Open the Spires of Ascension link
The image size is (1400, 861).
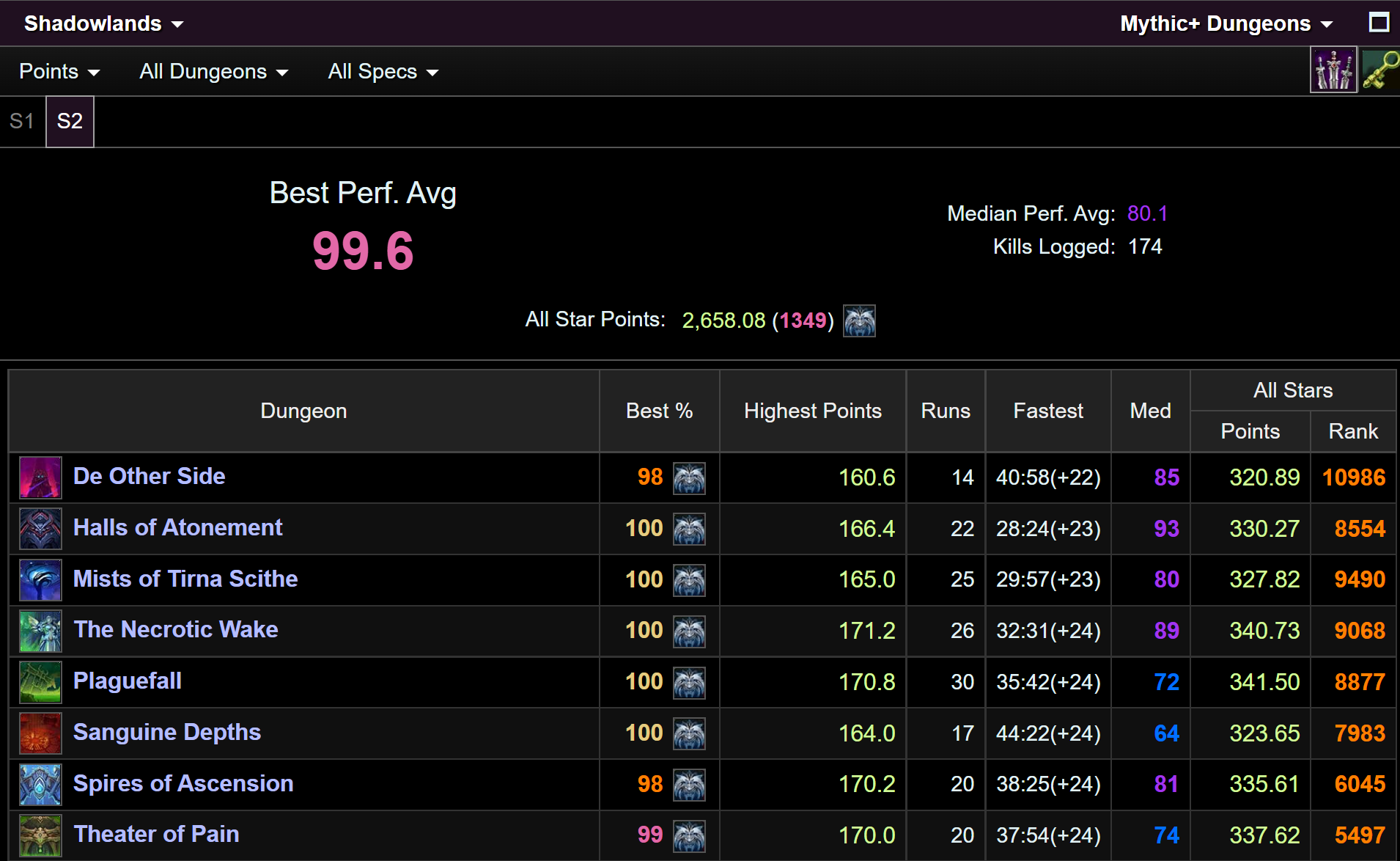point(183,783)
